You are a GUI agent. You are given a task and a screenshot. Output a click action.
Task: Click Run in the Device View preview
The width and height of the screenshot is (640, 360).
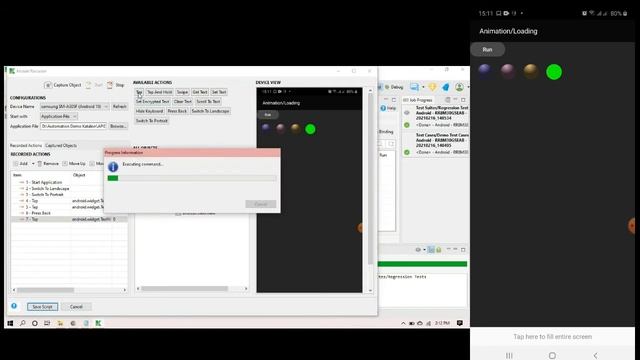click(268, 115)
